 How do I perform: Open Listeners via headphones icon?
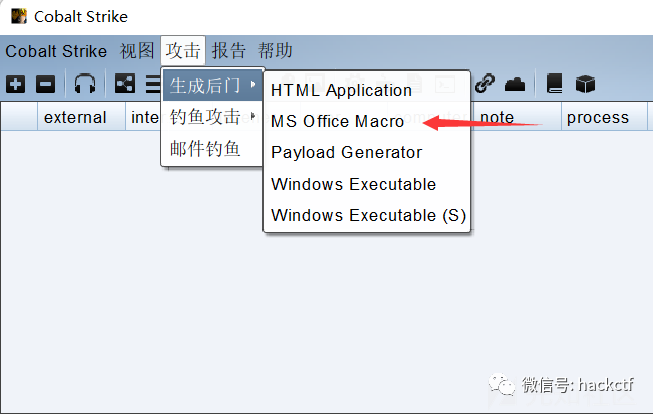click(x=85, y=84)
